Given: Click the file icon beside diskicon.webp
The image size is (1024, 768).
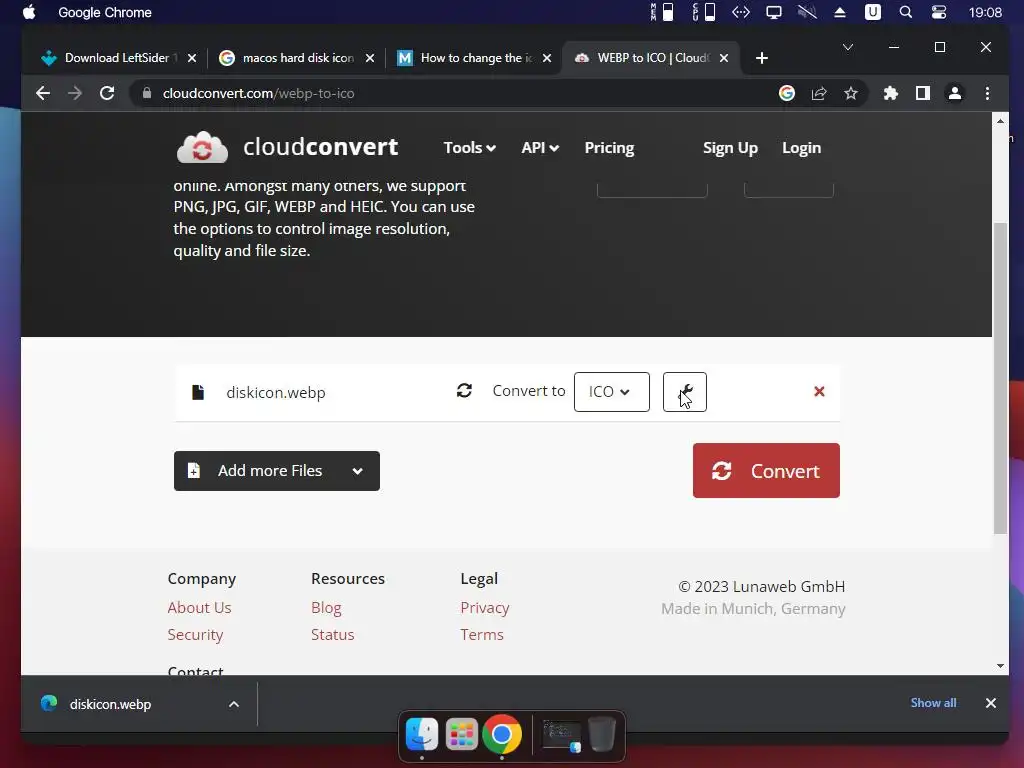Looking at the screenshot, I should pyautogui.click(x=198, y=392).
